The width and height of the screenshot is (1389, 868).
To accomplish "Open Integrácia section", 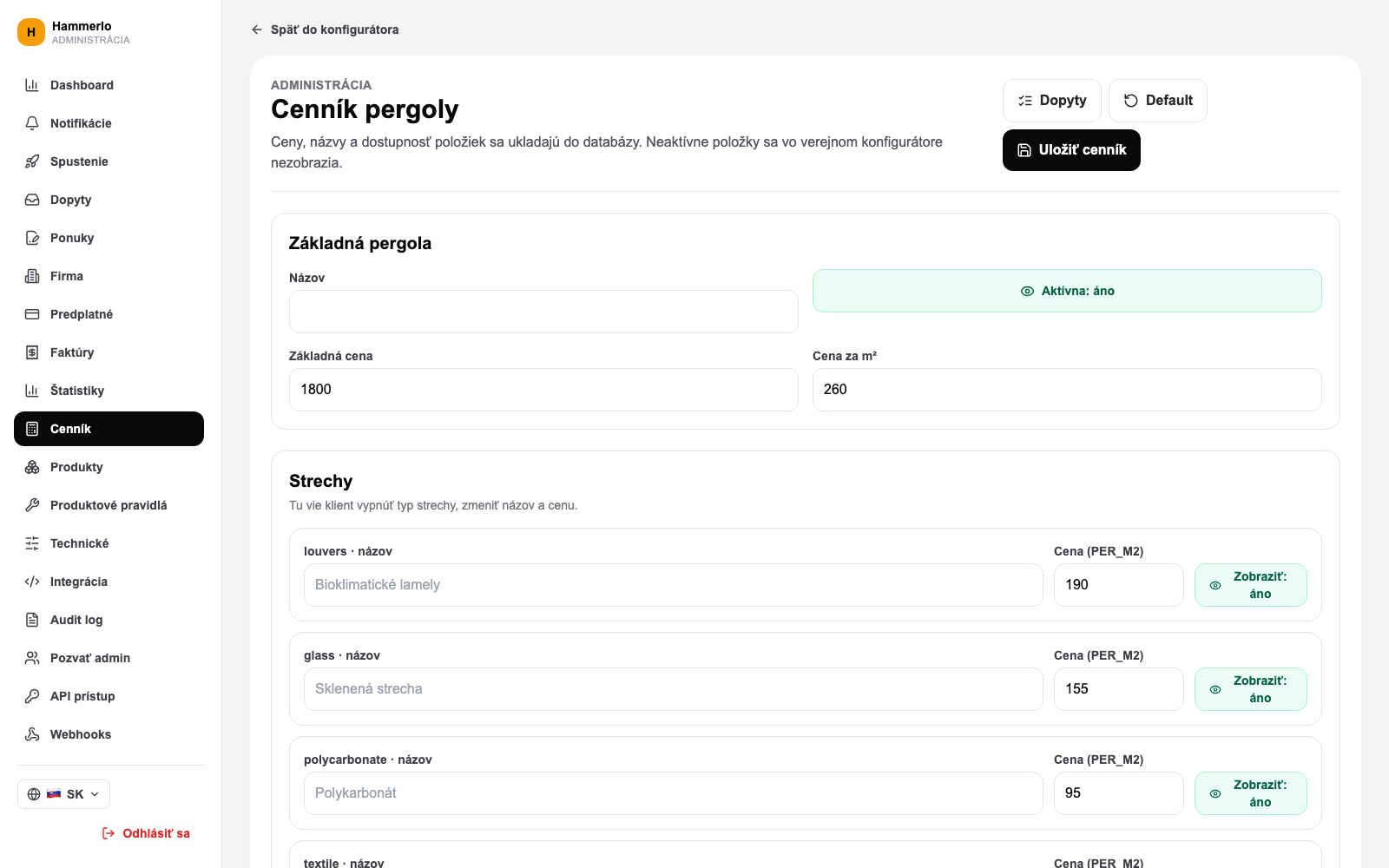I will (x=109, y=582).
